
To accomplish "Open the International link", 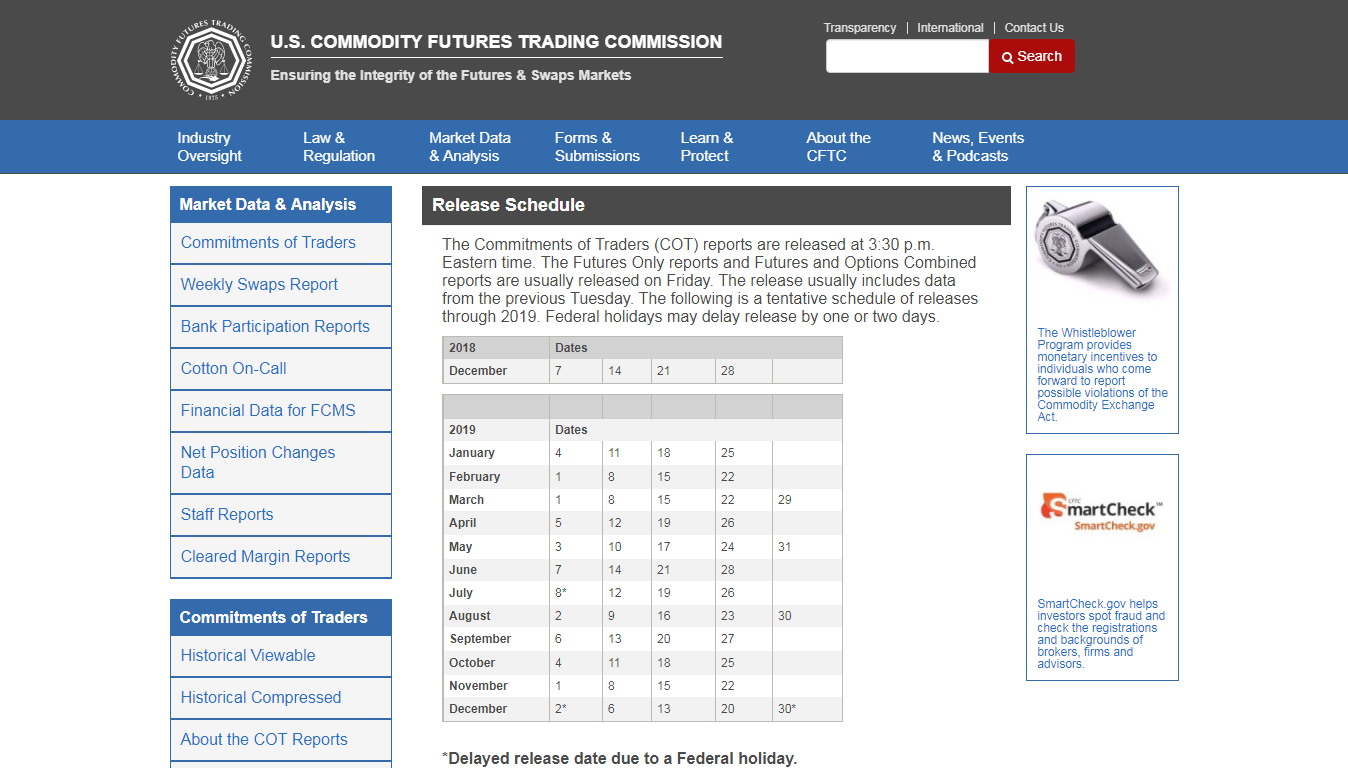I will [950, 28].
